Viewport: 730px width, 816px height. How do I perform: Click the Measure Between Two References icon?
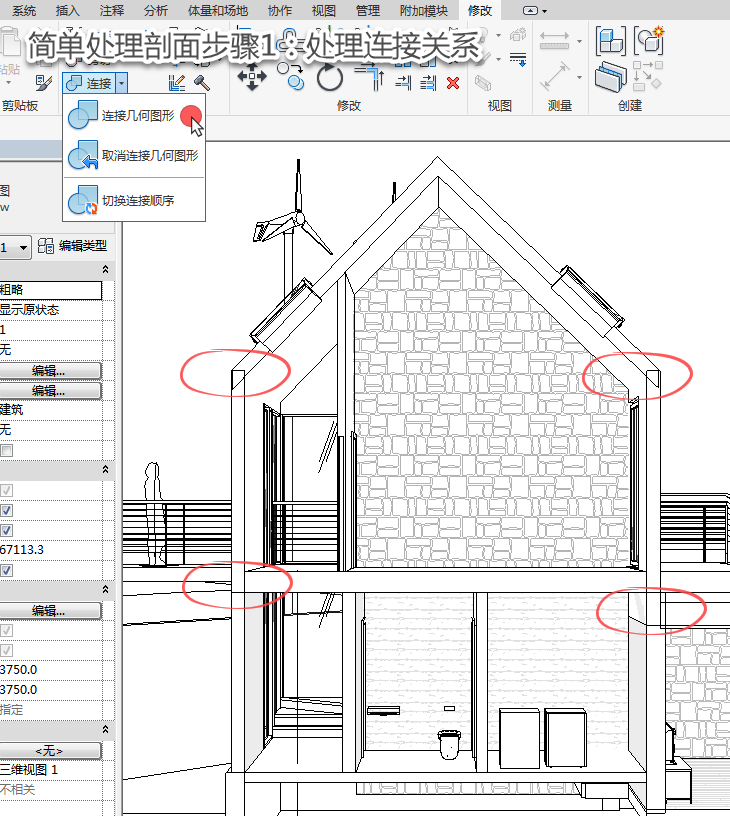[x=554, y=40]
